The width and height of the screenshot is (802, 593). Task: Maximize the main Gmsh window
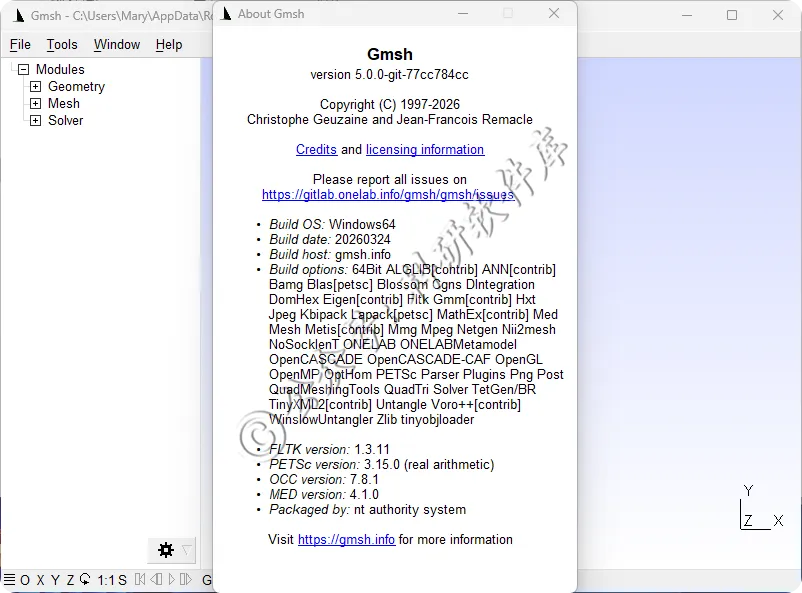(732, 15)
